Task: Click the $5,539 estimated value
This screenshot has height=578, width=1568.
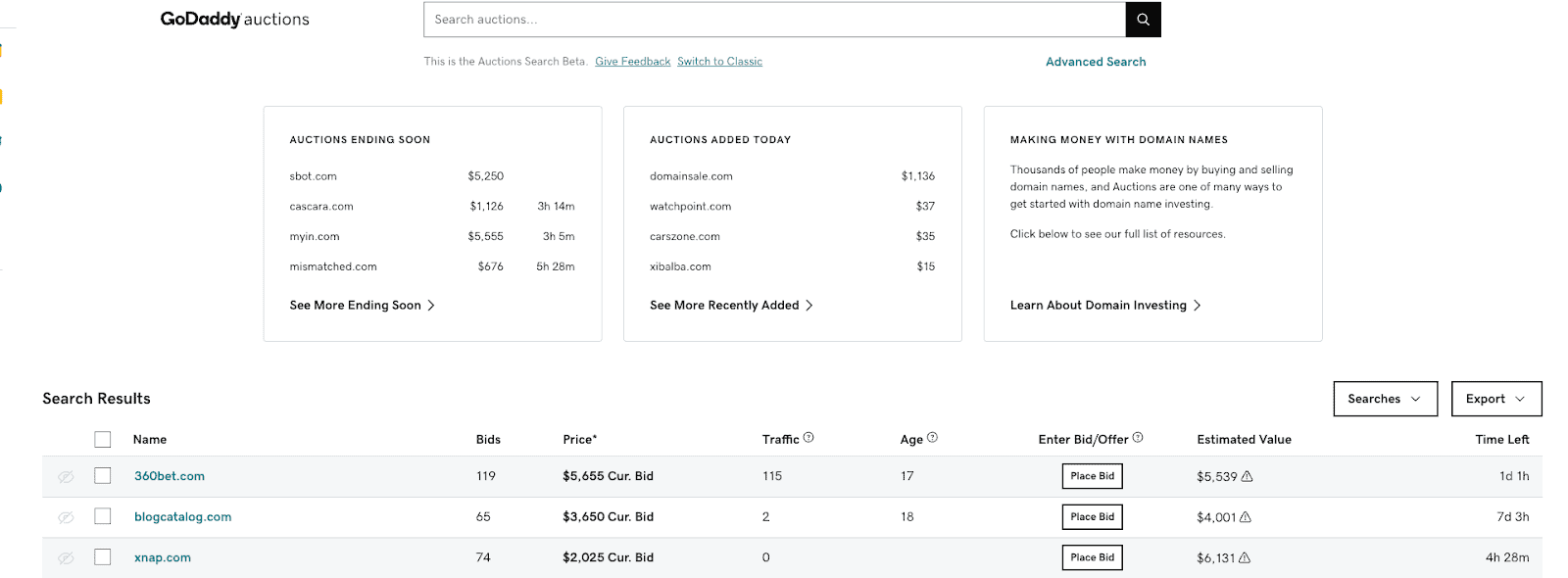Action: (1217, 477)
